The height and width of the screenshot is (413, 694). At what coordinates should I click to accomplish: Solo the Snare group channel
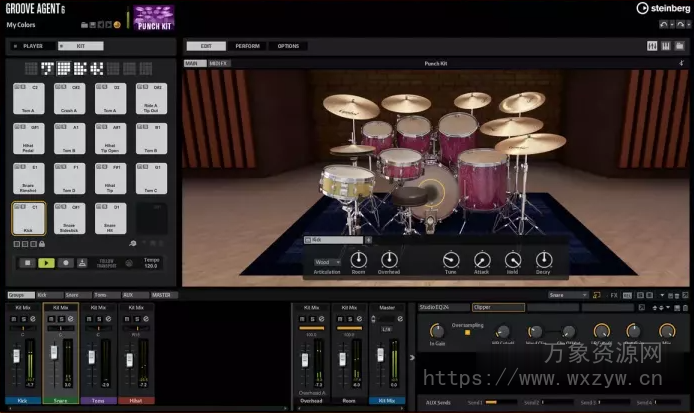[x=61, y=319]
